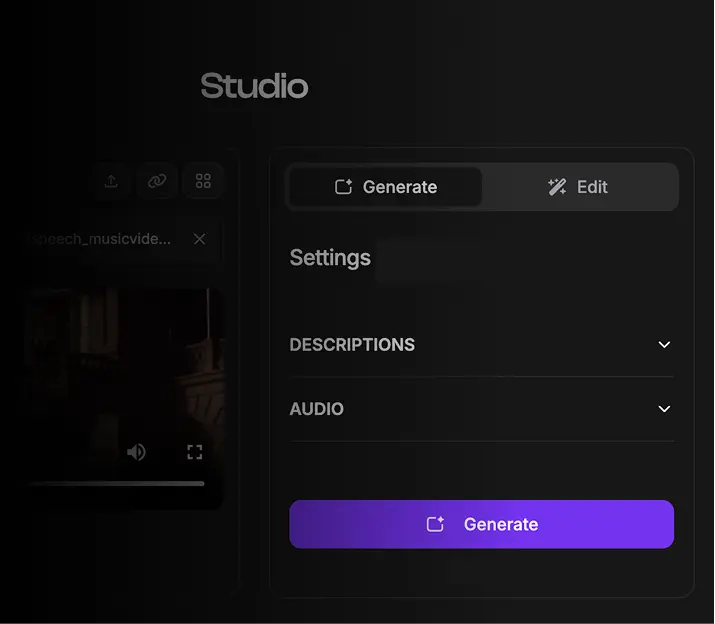Click the speech_musicvide... file name
This screenshot has height=624, width=715.
point(102,239)
